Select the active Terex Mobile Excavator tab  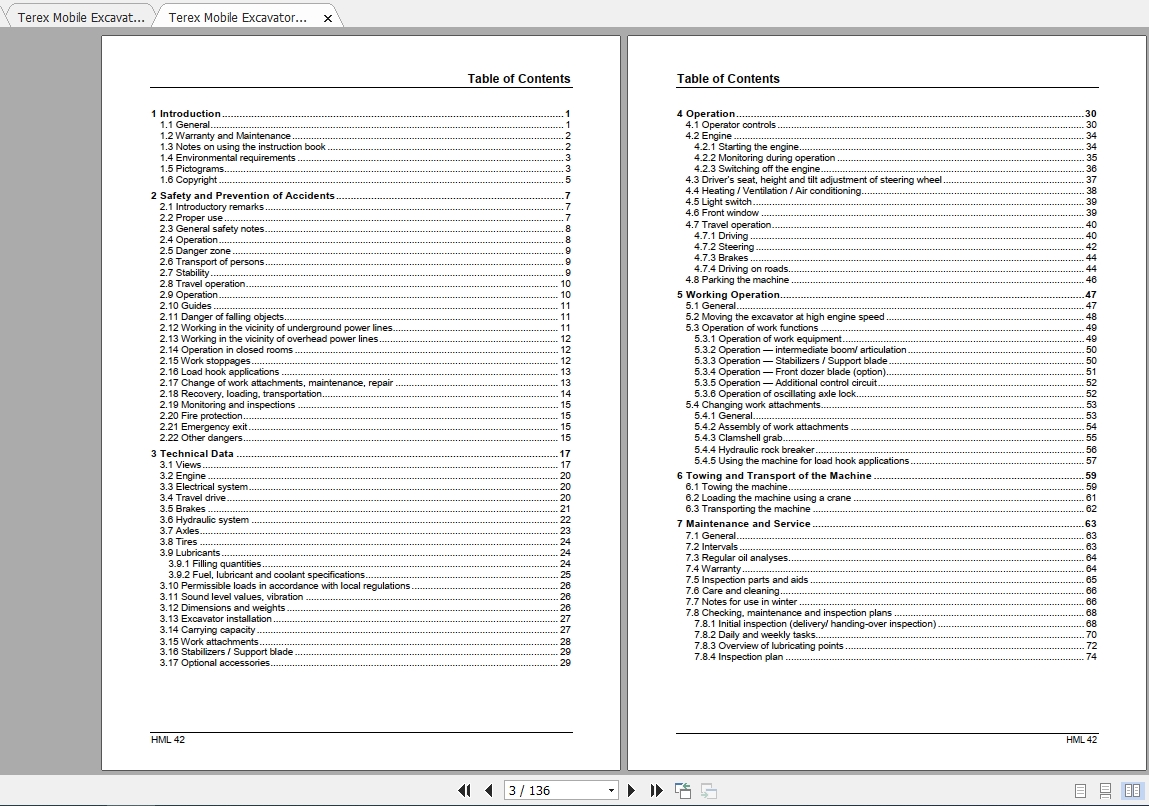pos(237,18)
